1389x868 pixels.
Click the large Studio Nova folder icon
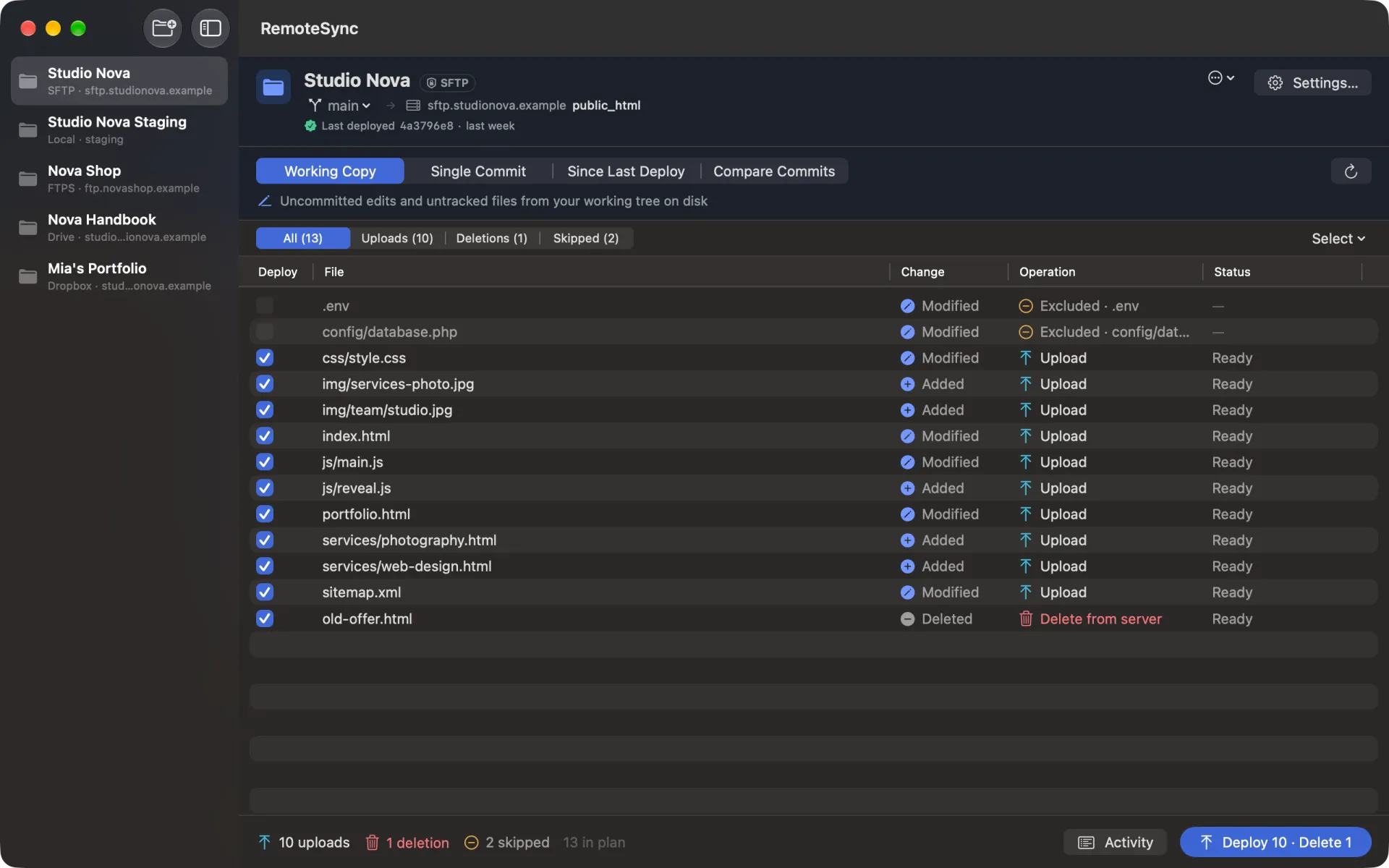(x=273, y=88)
